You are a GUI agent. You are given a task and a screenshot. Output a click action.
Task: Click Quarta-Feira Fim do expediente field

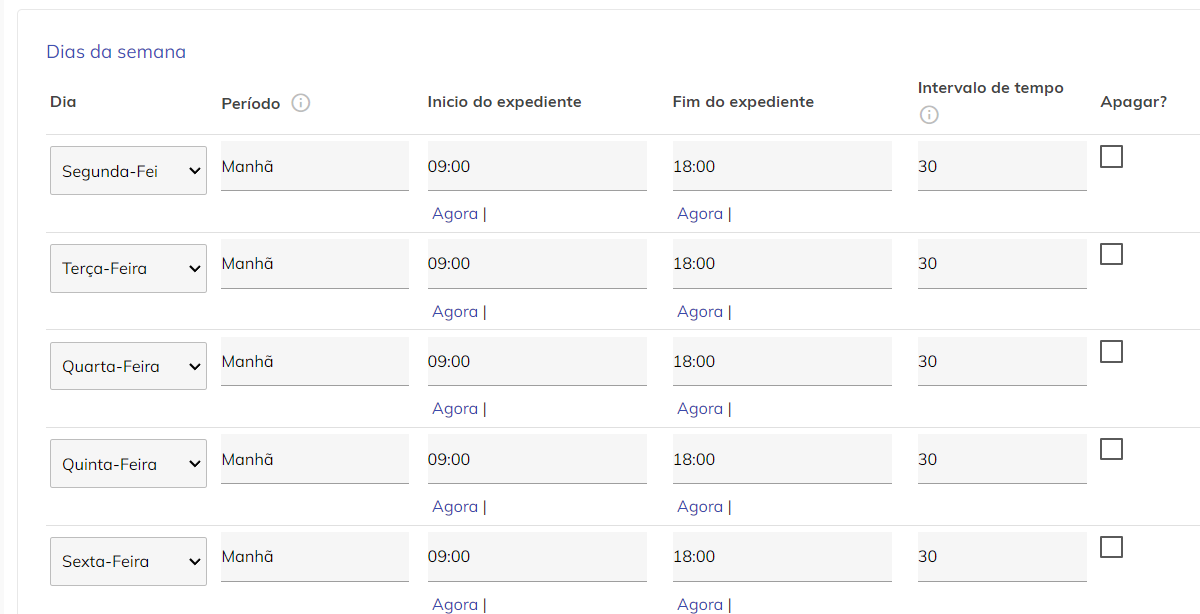tap(781, 362)
